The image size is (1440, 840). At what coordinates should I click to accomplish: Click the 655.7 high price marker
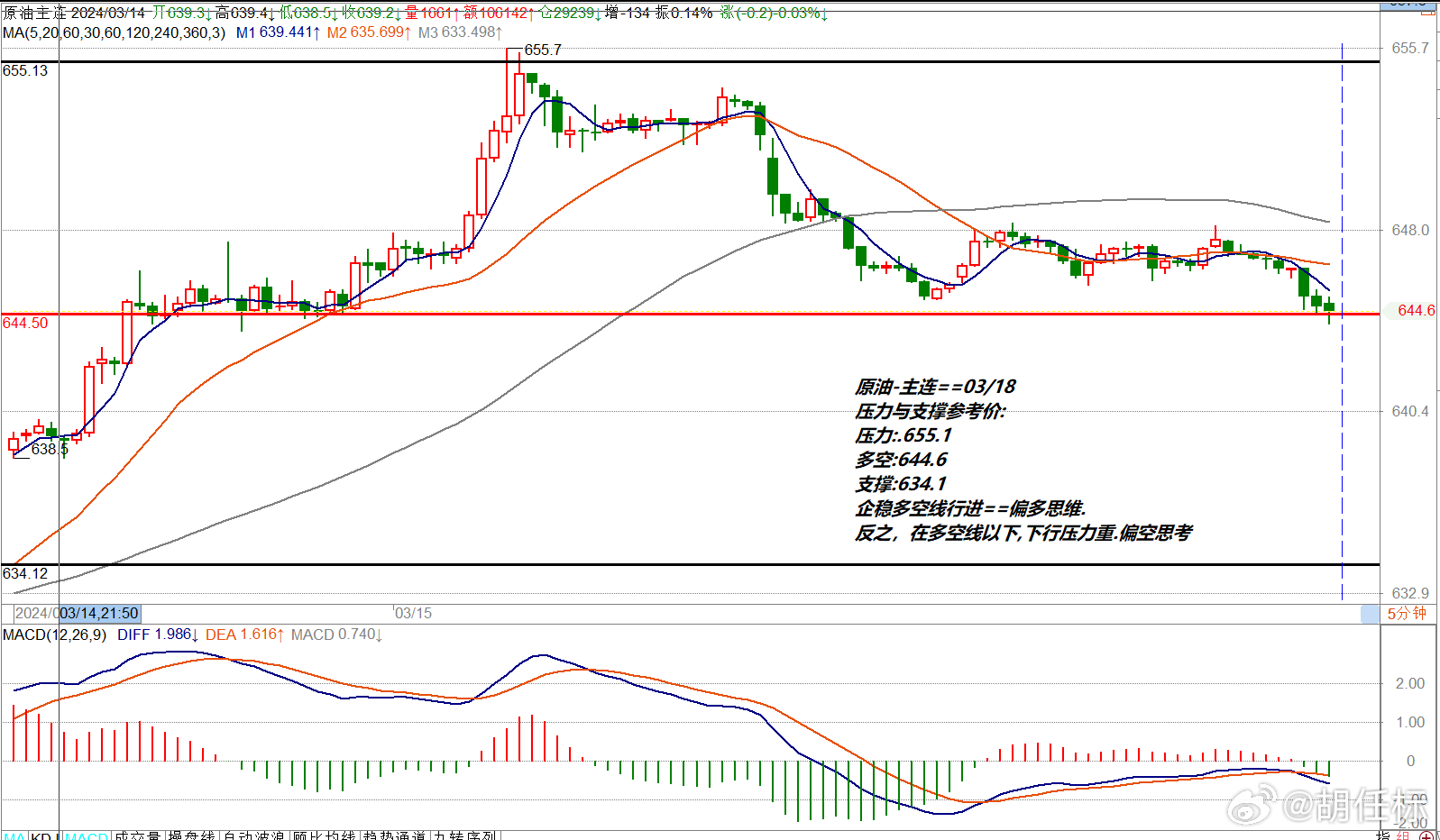point(543,50)
